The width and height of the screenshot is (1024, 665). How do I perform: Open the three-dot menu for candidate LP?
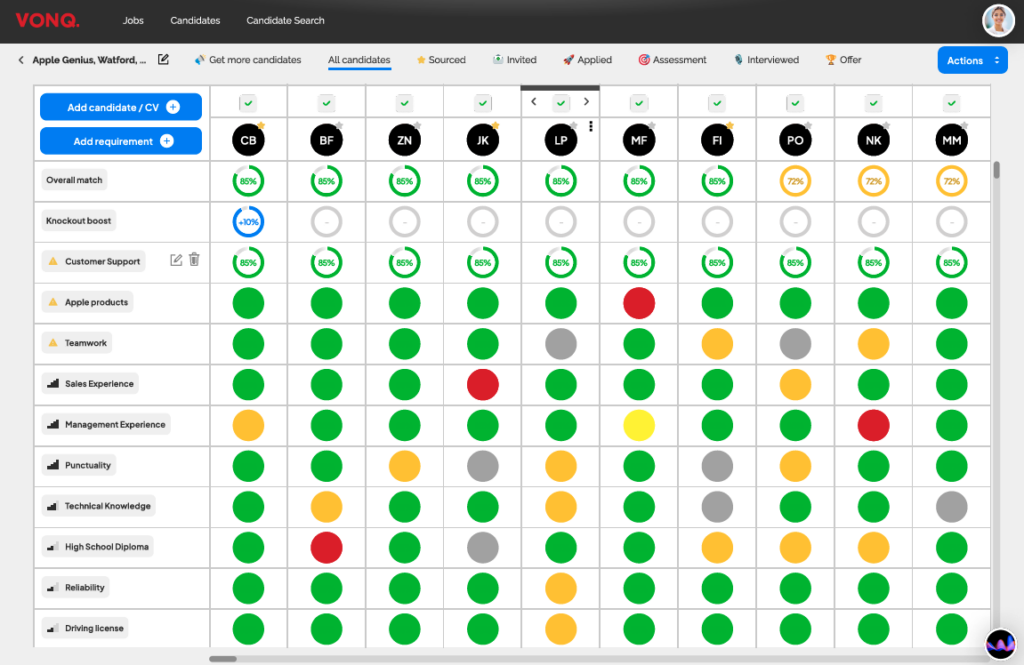click(x=591, y=127)
